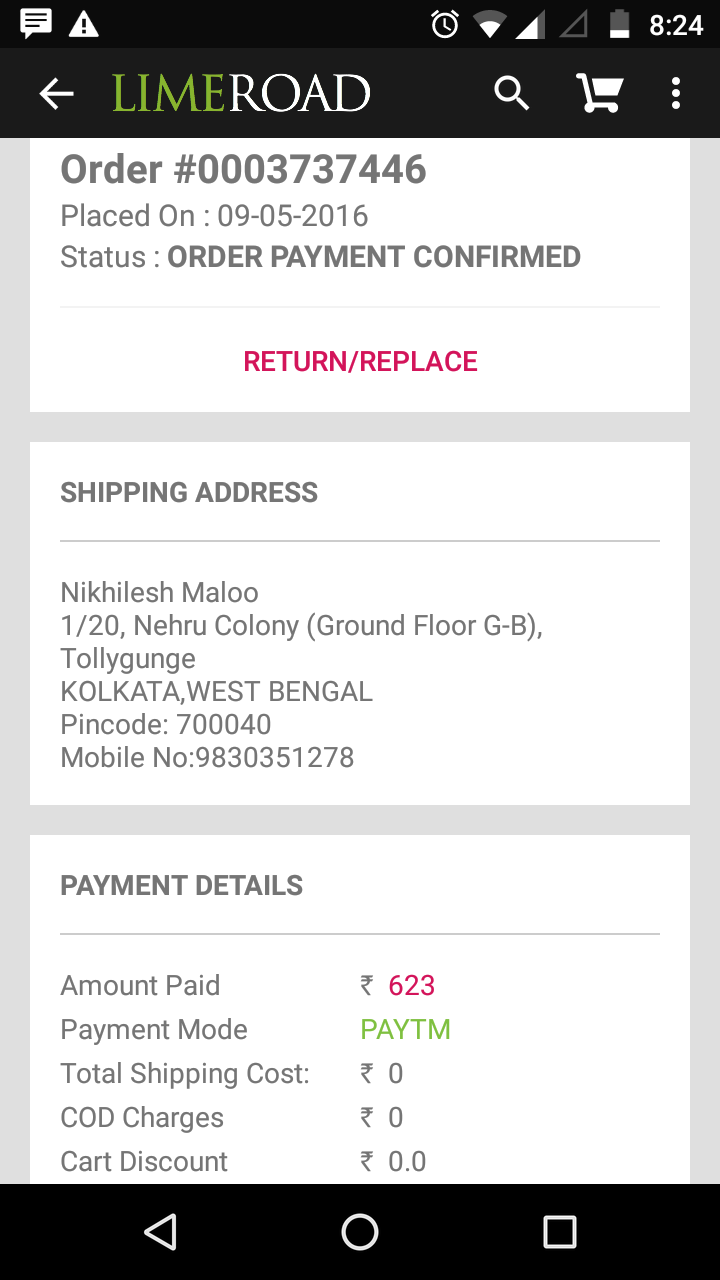Screen dimensions: 720x1280
Task: Tap the back arrow icon
Action: 57,94
